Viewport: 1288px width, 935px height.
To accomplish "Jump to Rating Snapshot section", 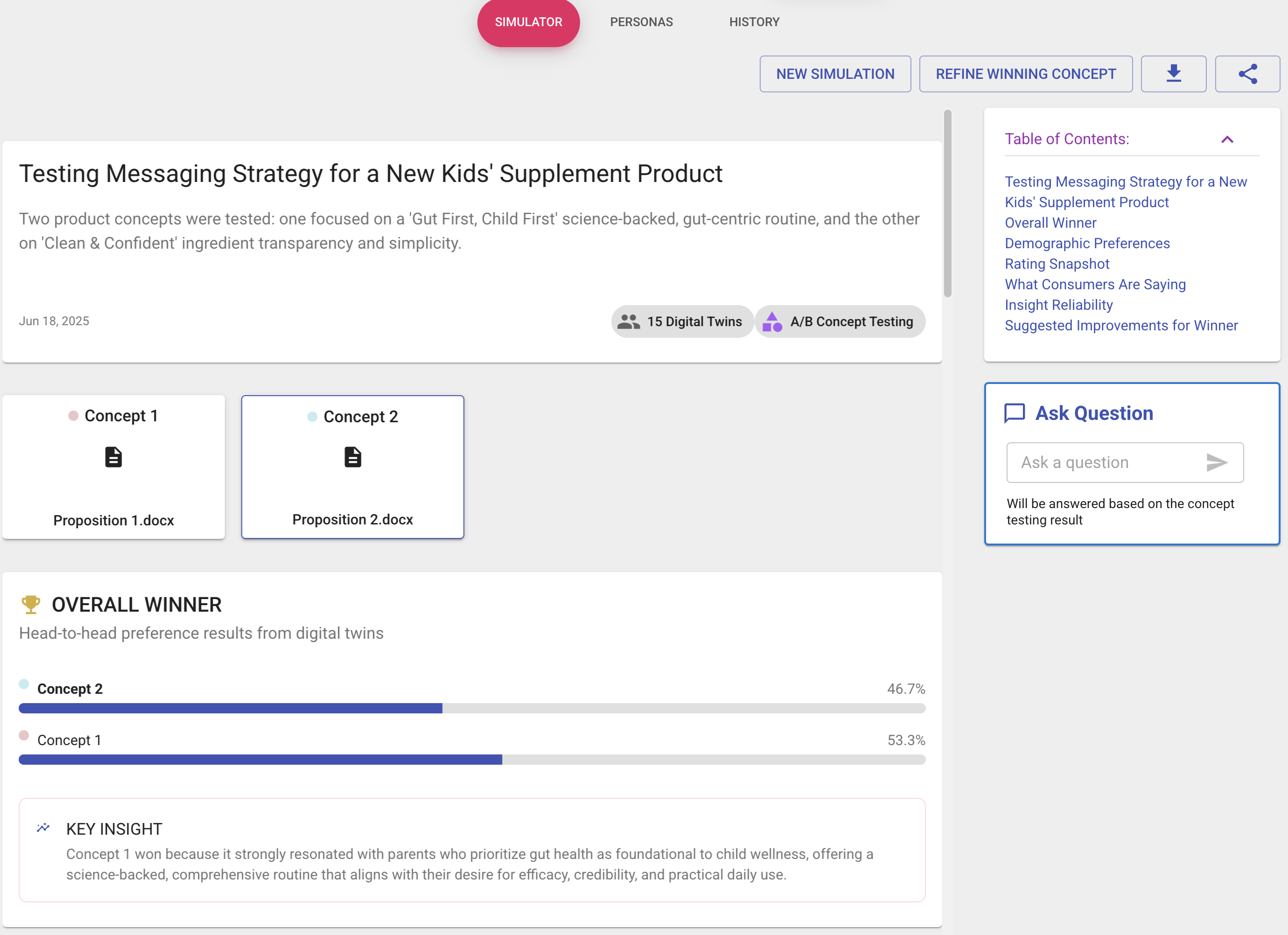I will (1057, 264).
